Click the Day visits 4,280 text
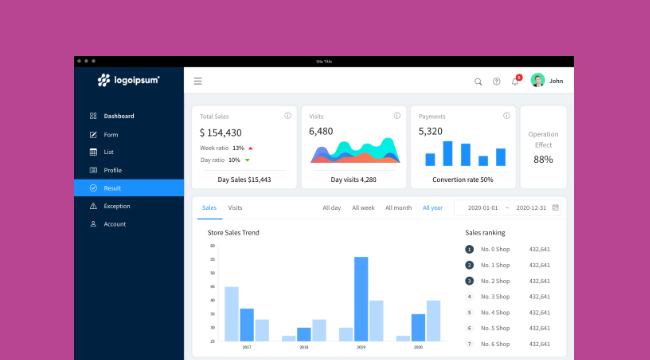This screenshot has width=650, height=360. pos(354,180)
